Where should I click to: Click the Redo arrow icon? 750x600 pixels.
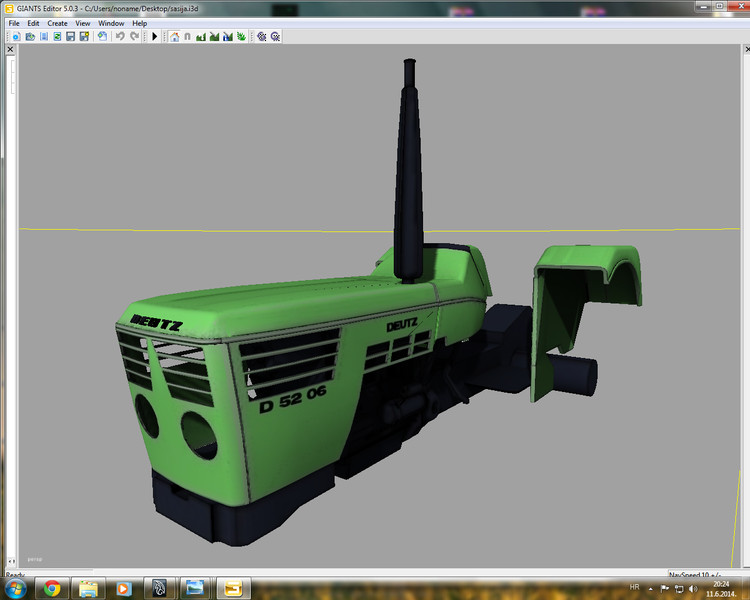click(x=134, y=37)
